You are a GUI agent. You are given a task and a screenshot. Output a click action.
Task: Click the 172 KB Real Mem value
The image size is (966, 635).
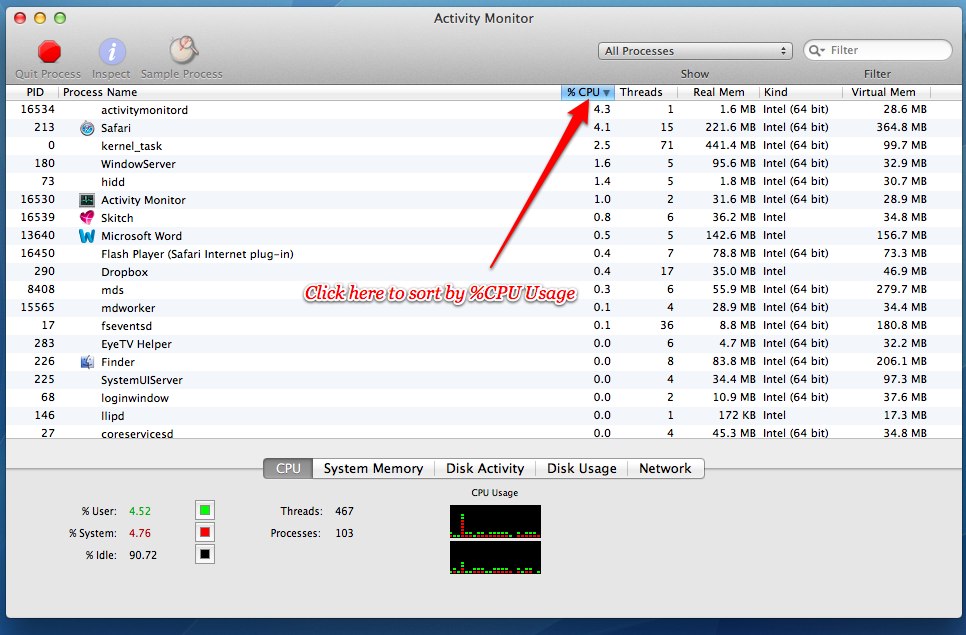click(737, 415)
